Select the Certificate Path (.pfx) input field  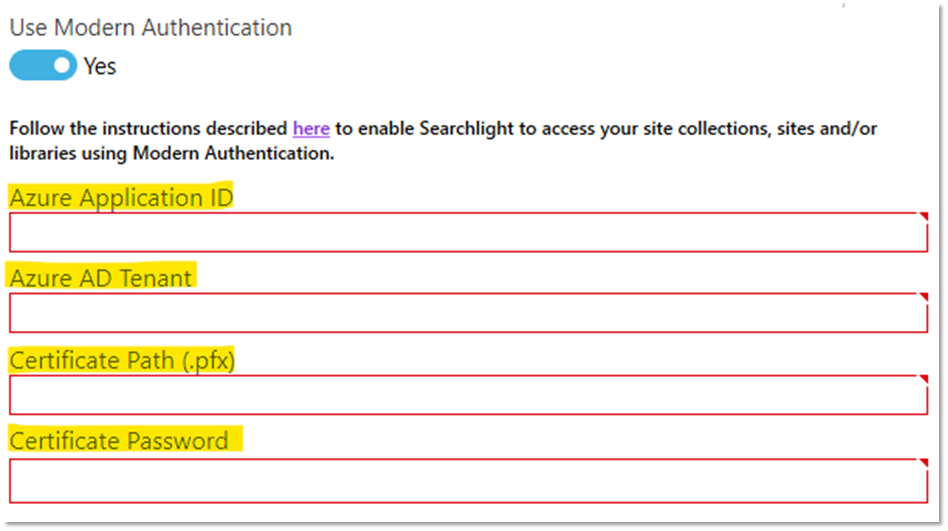pos(468,395)
